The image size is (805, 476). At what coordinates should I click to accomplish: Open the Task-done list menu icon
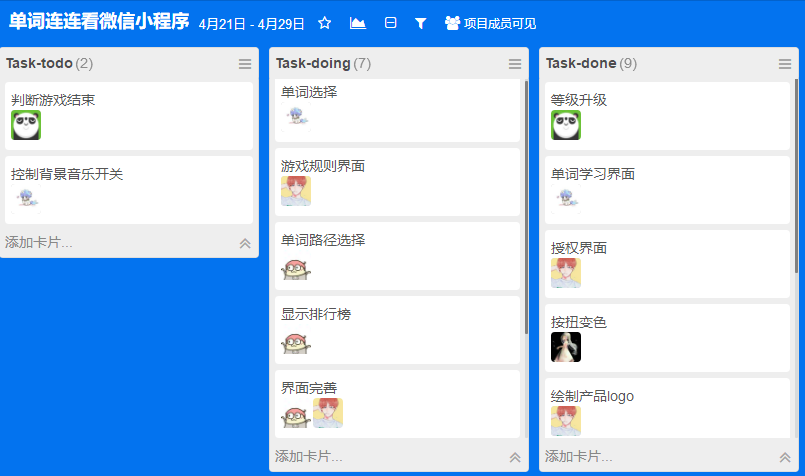click(x=785, y=64)
